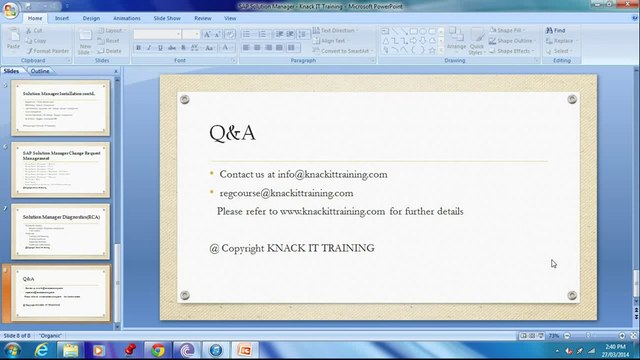640x360 pixels.
Task: Toggle Text Shadow
Action: (x=183, y=48)
